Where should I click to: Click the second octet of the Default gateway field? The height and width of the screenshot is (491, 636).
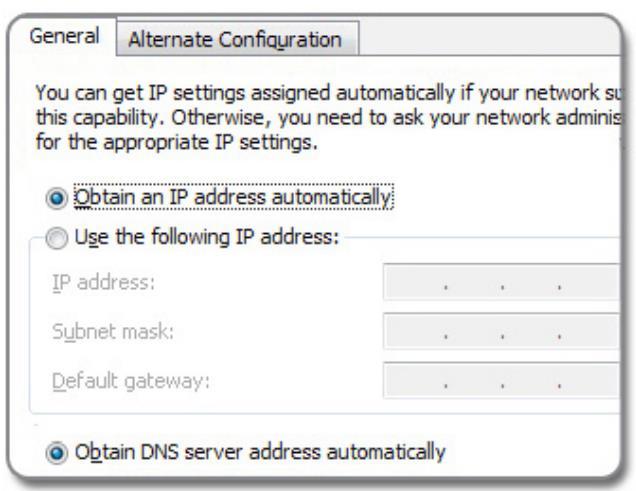(x=474, y=381)
